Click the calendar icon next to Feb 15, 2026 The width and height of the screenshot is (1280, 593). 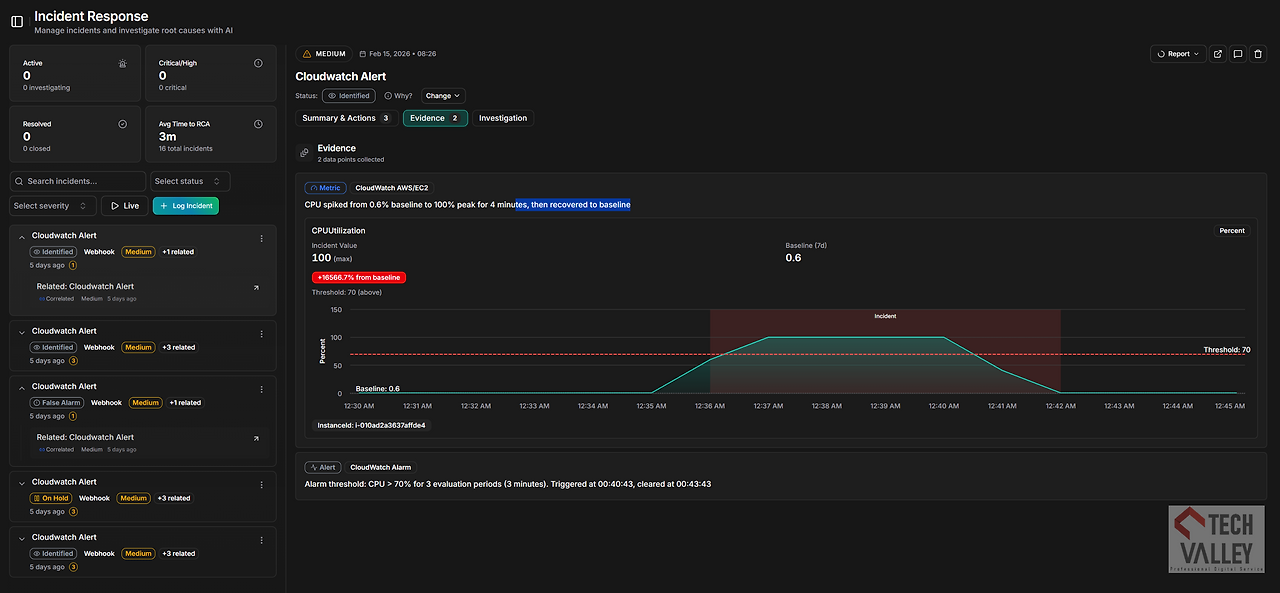tap(363, 54)
